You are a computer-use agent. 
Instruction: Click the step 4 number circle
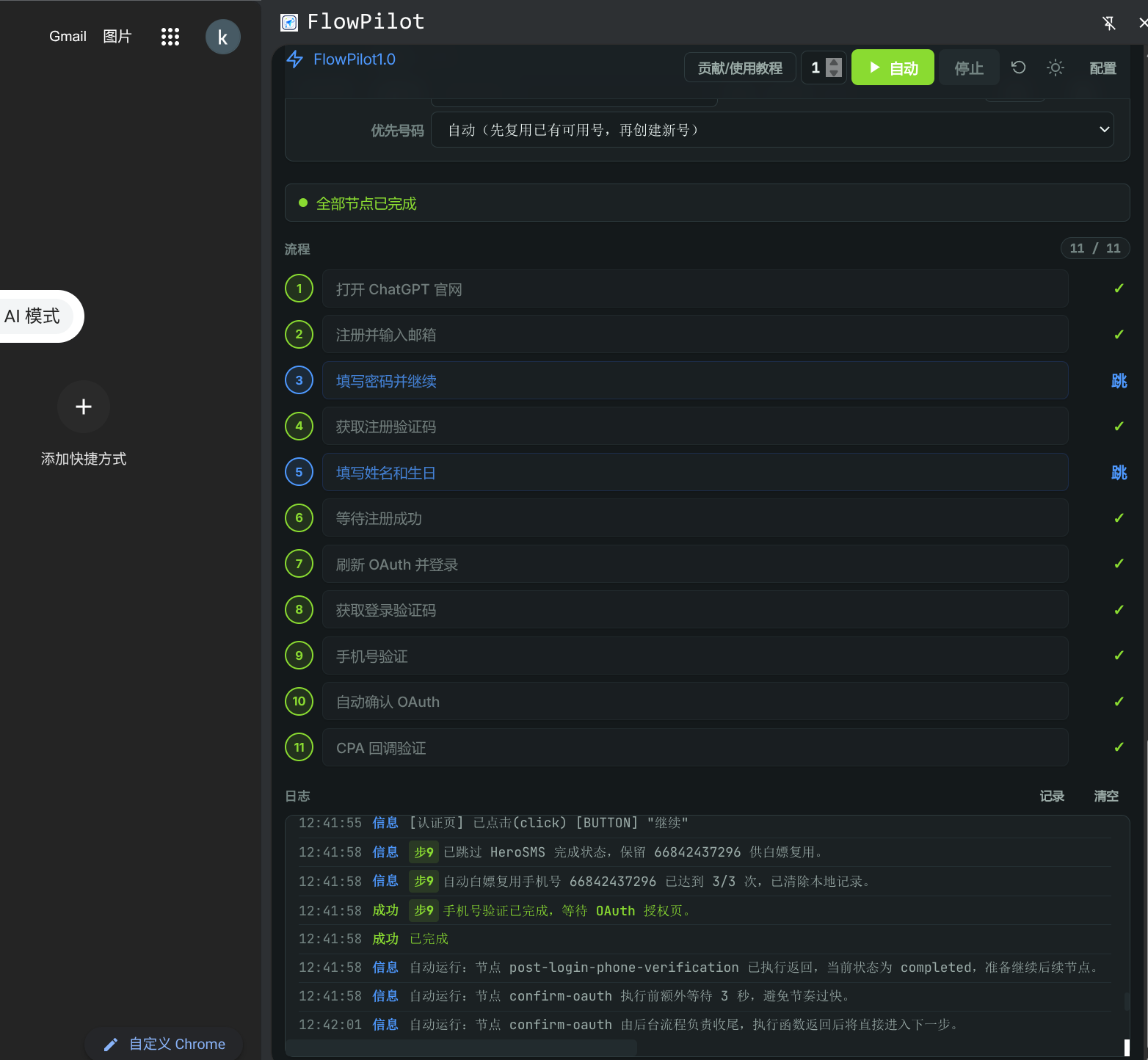(299, 426)
